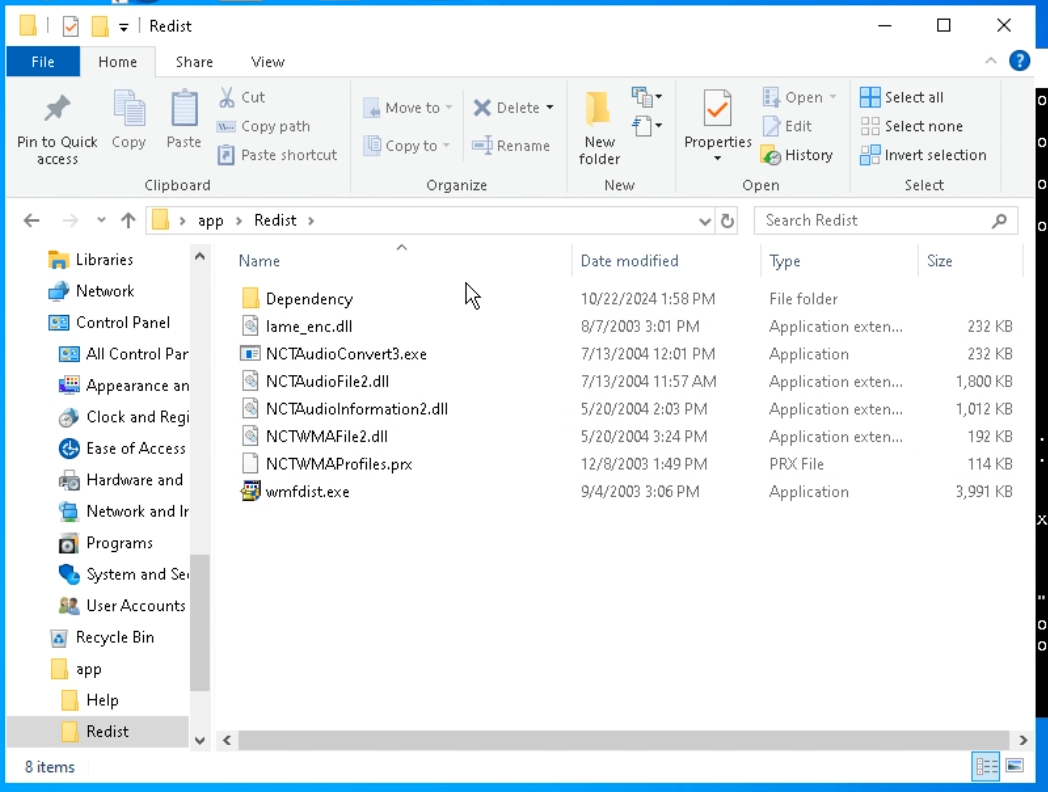Click the Paste clipboard icon
1048x792 pixels.
[184, 110]
